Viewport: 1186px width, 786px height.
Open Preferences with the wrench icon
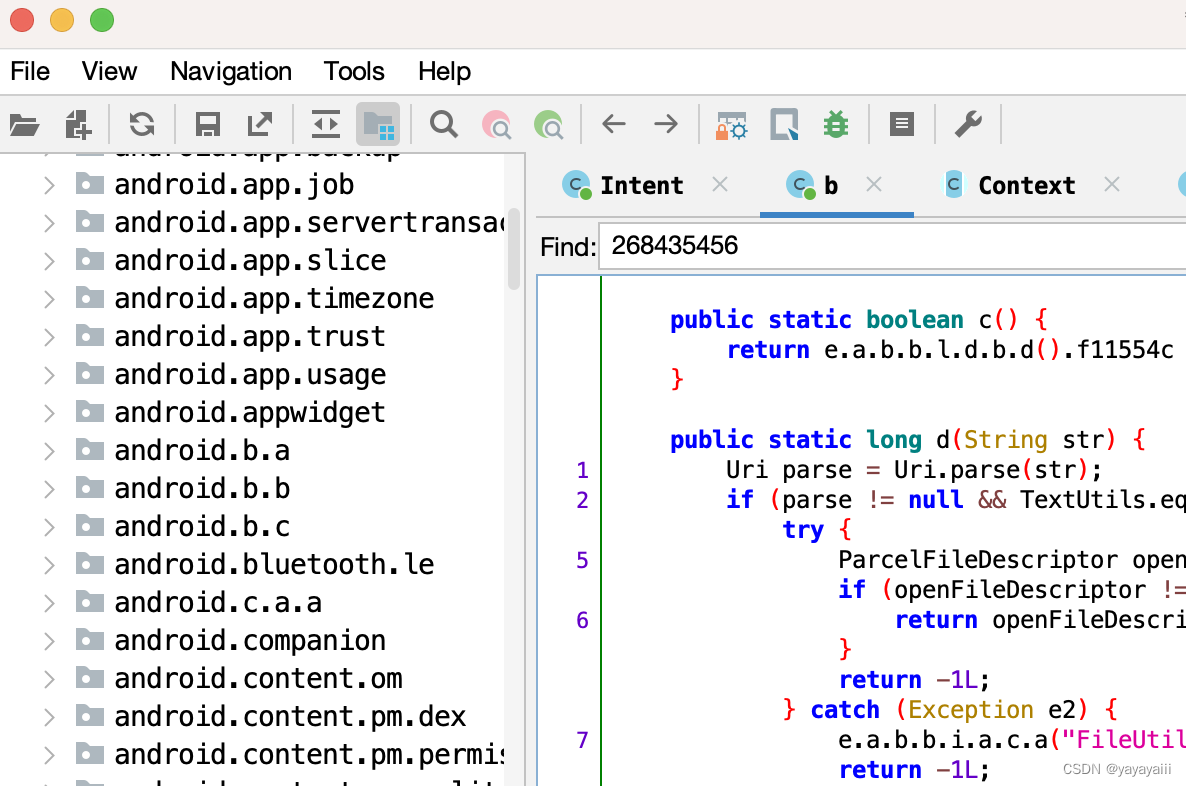click(968, 124)
